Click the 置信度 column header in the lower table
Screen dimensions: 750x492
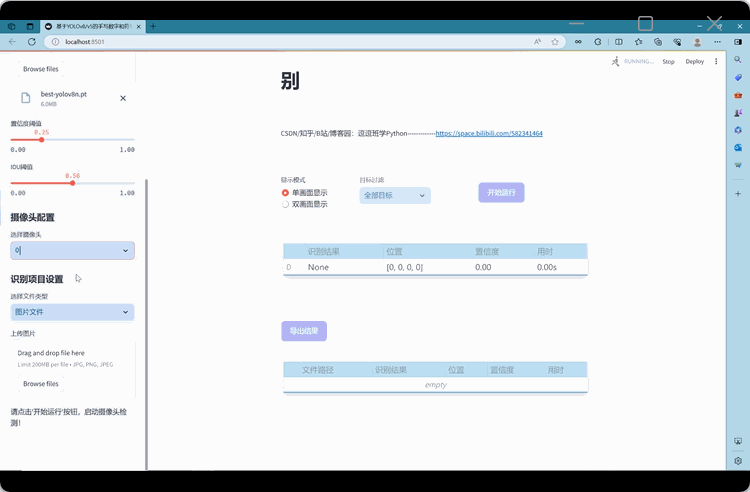point(502,370)
